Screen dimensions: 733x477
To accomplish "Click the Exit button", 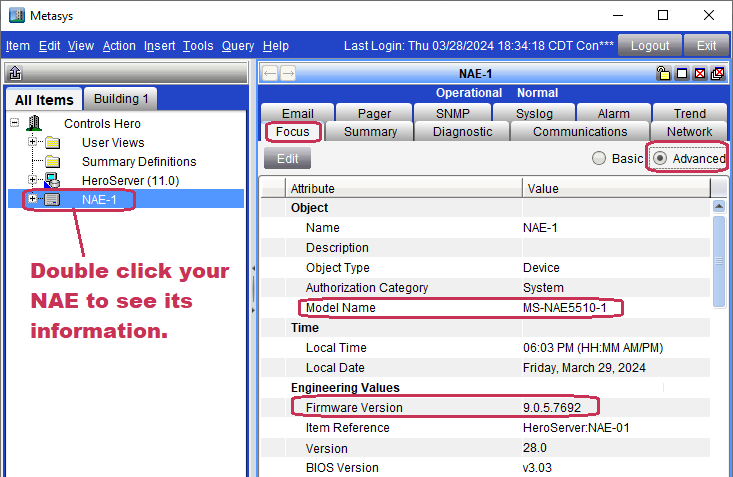I will (706, 46).
